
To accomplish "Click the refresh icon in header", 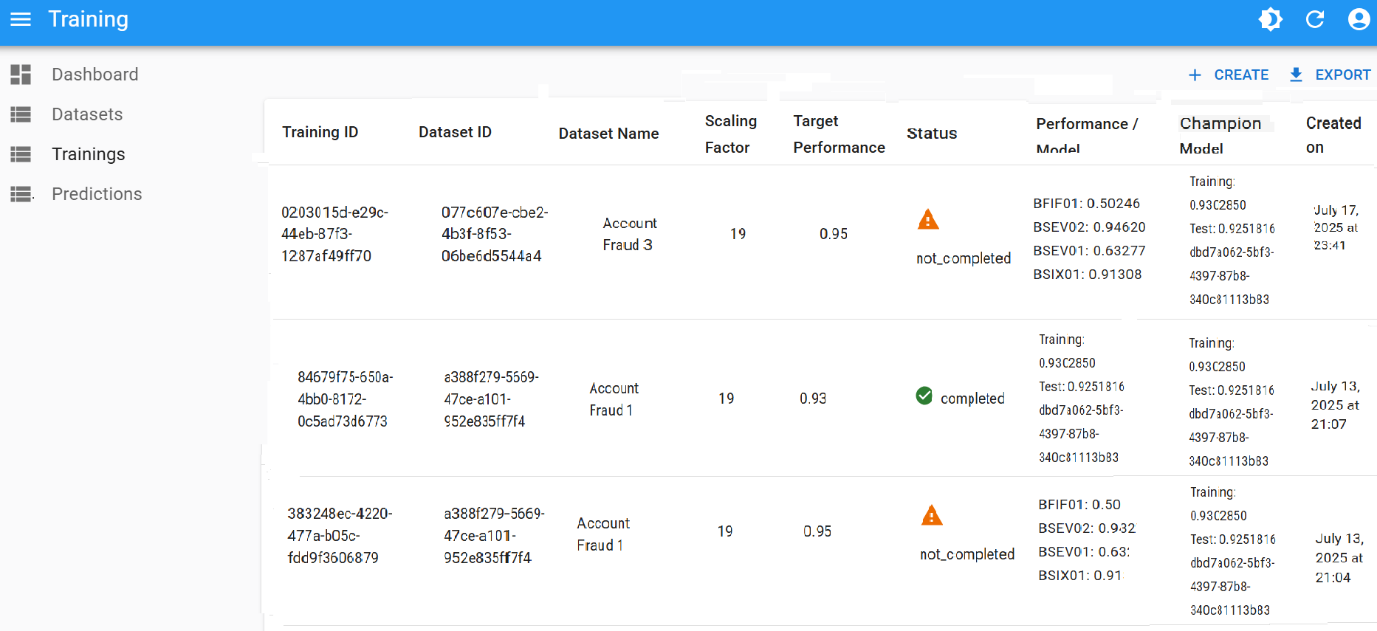I will point(1315,20).
